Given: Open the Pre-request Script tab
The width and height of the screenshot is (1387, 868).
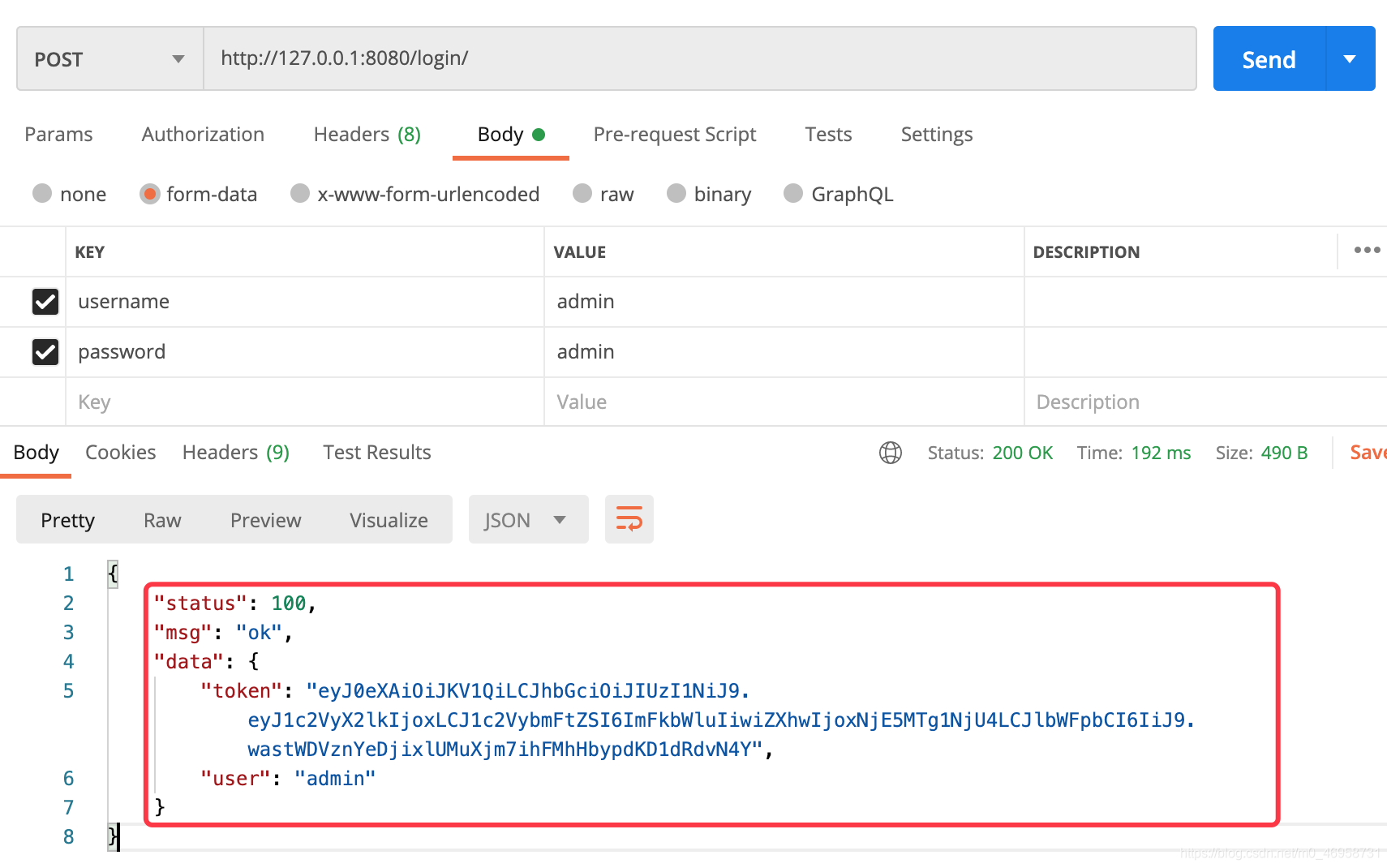Looking at the screenshot, I should [x=674, y=134].
